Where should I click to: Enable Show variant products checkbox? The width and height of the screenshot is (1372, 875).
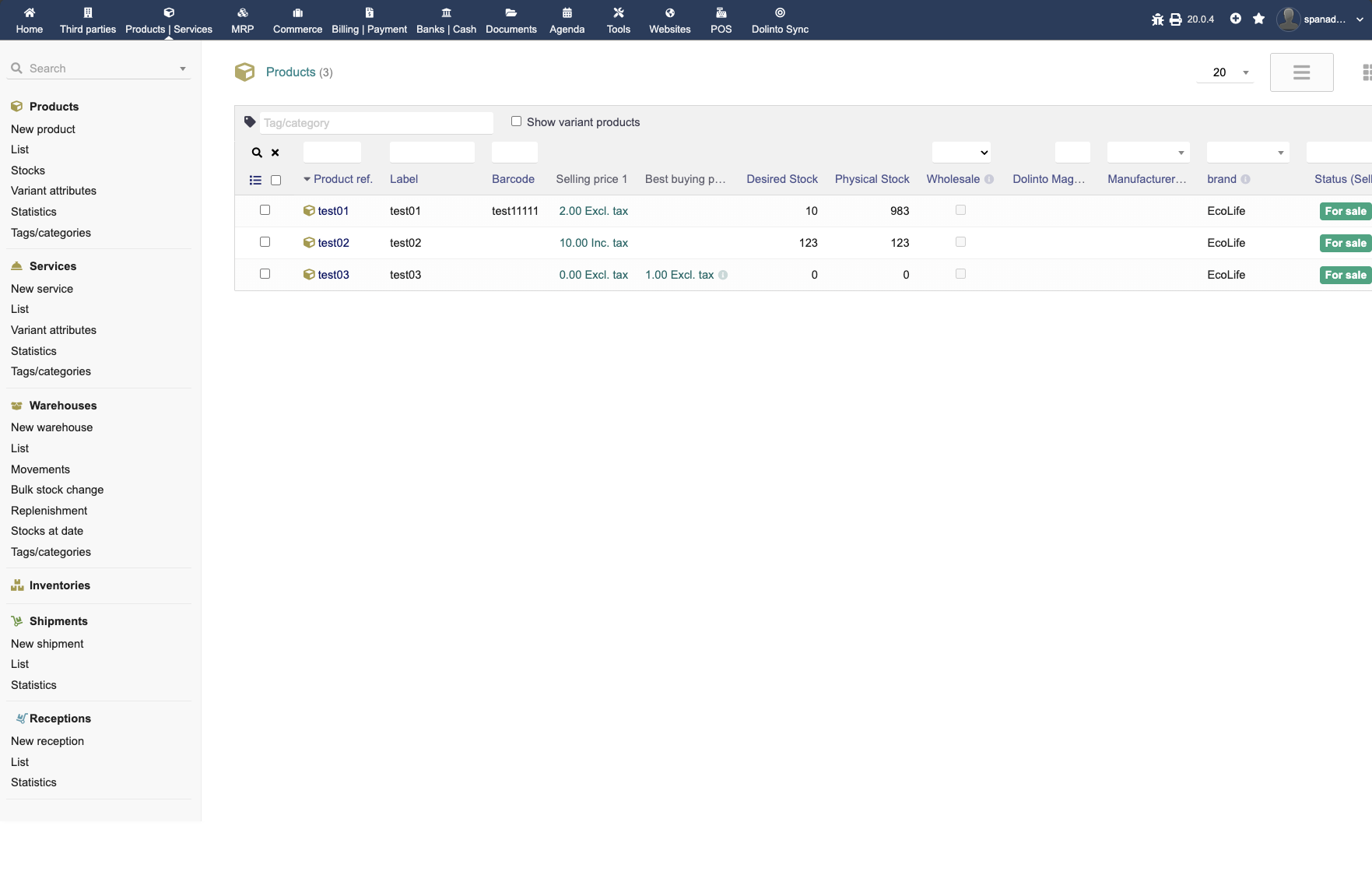[x=516, y=121]
